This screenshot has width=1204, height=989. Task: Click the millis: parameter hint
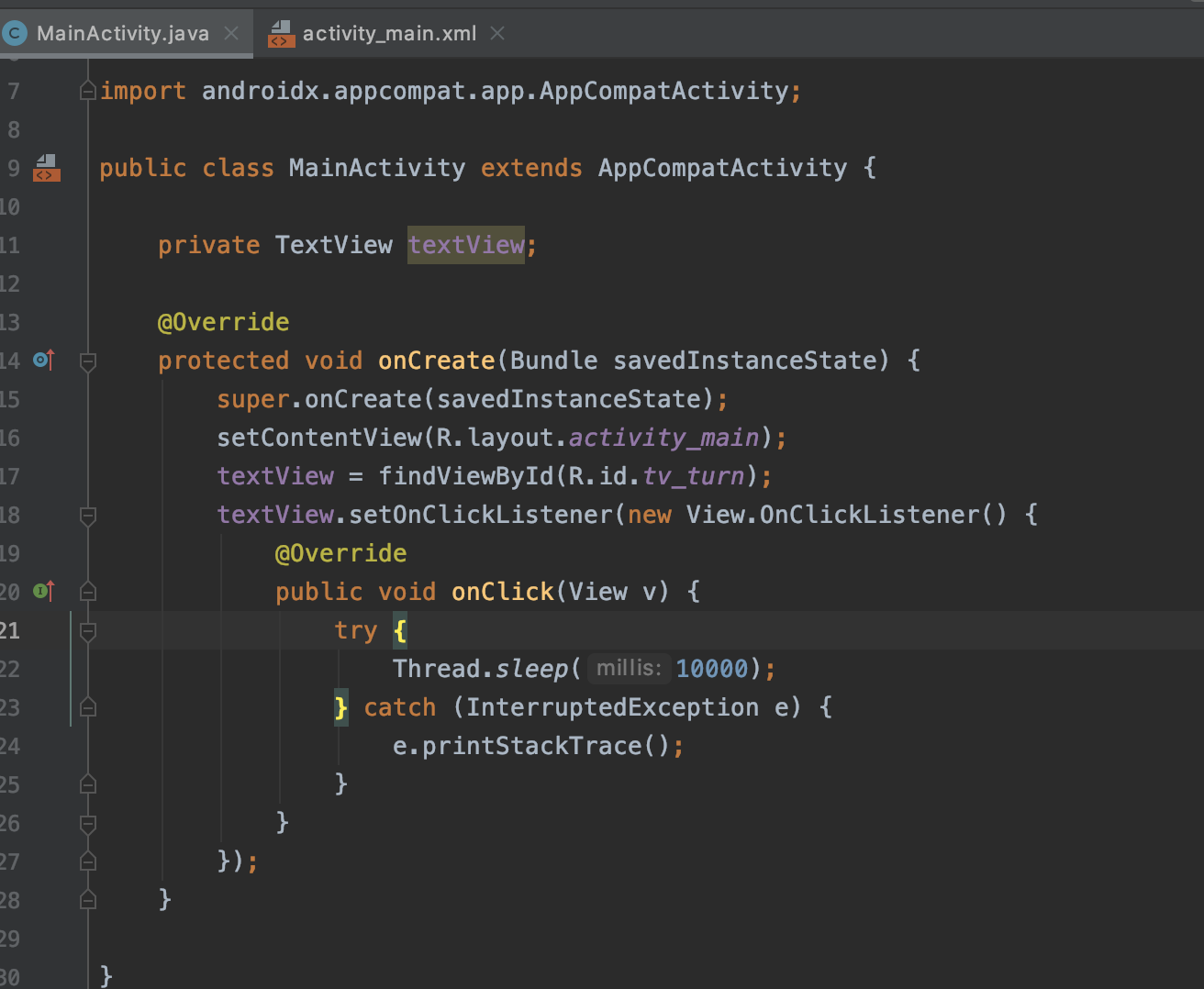(629, 668)
